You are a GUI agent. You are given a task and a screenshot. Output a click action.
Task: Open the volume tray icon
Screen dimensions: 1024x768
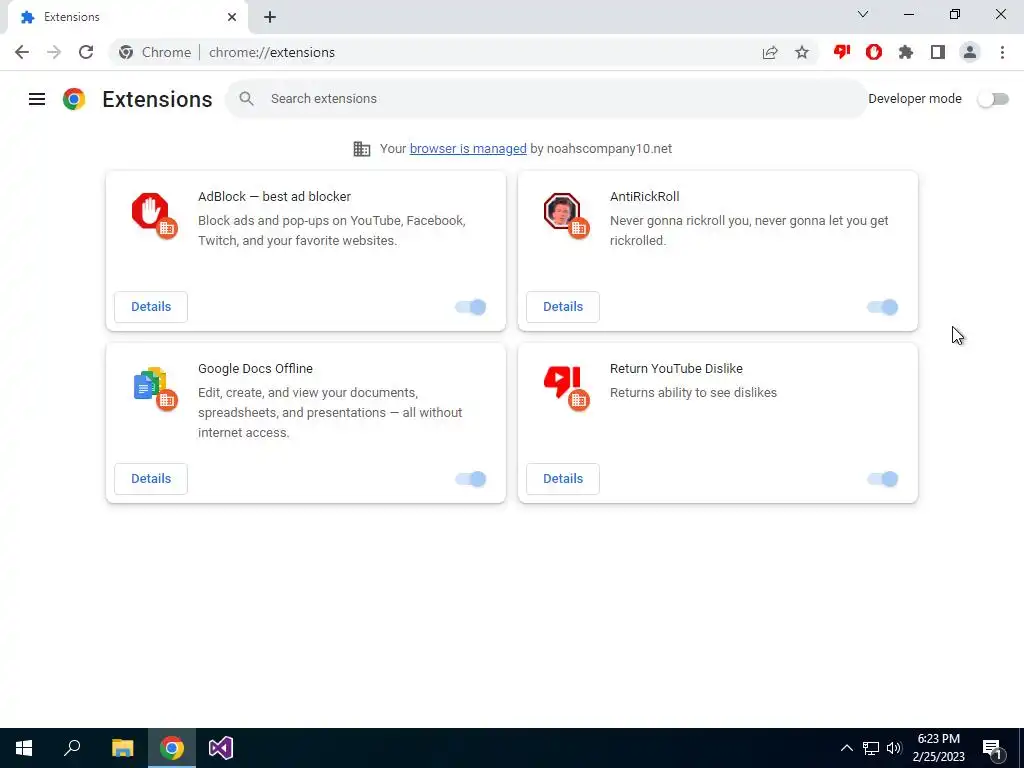point(894,748)
